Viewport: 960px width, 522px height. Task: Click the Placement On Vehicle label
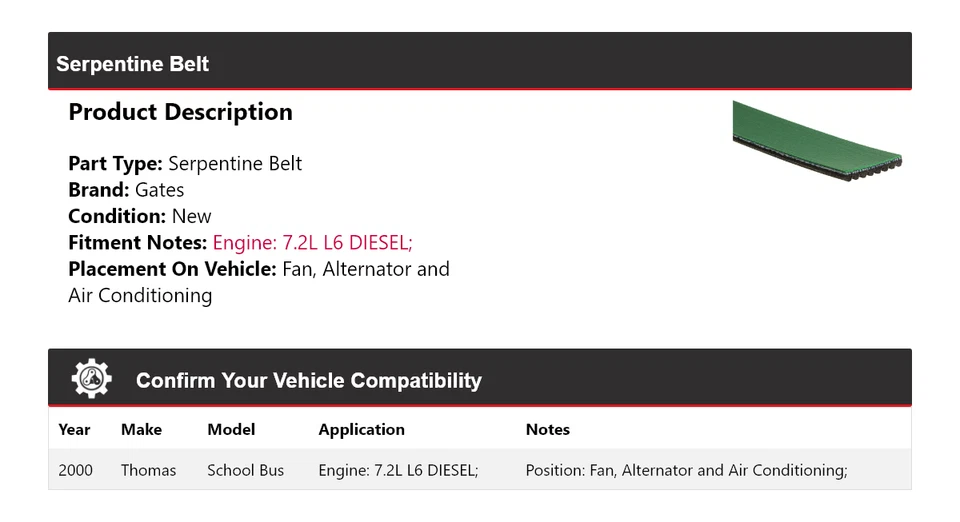172,269
